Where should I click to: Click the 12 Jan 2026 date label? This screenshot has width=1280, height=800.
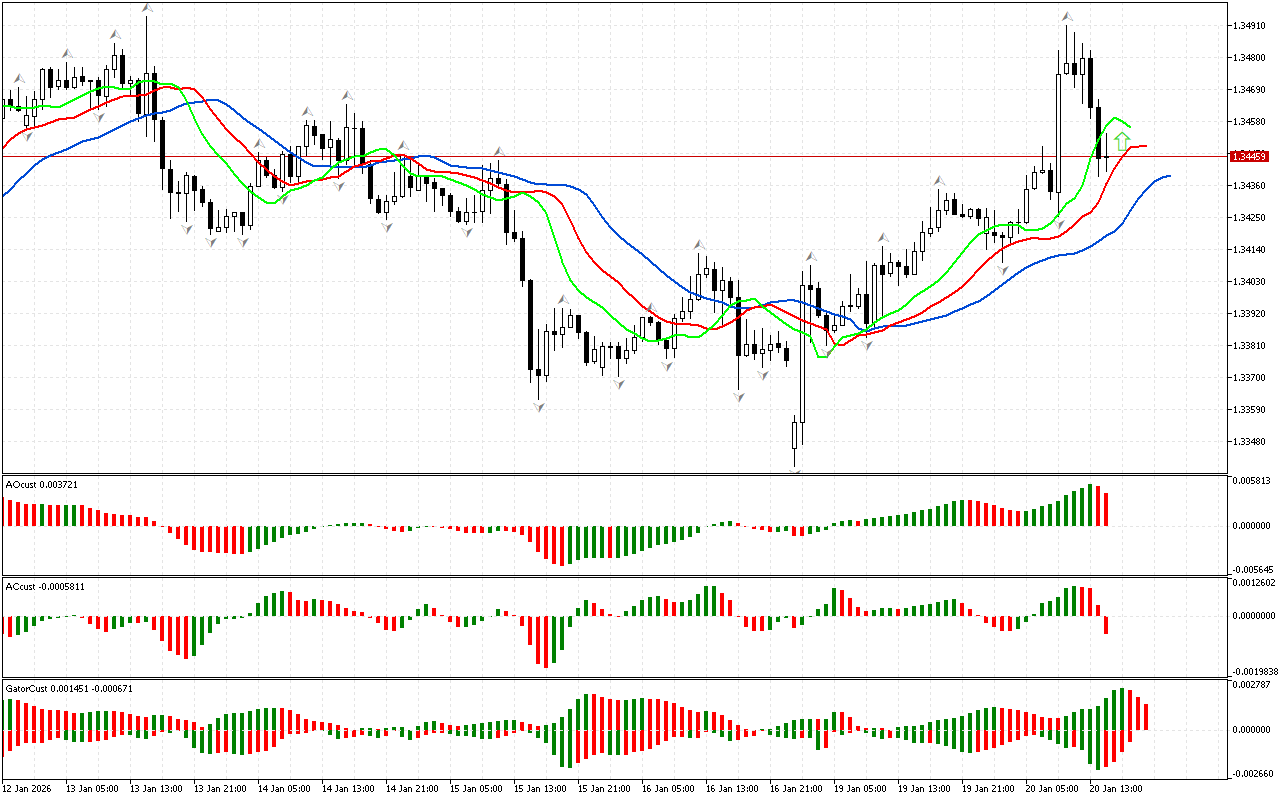[x=28, y=789]
